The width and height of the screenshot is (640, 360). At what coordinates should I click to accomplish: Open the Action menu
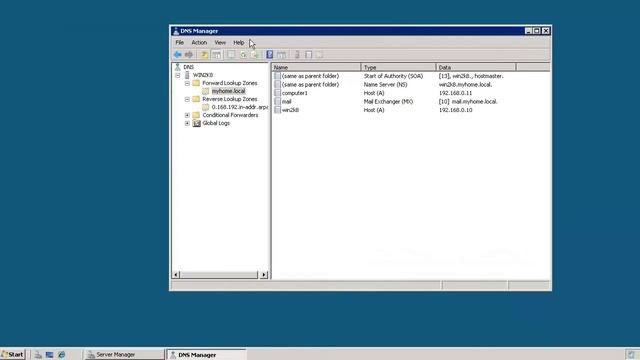[199, 42]
